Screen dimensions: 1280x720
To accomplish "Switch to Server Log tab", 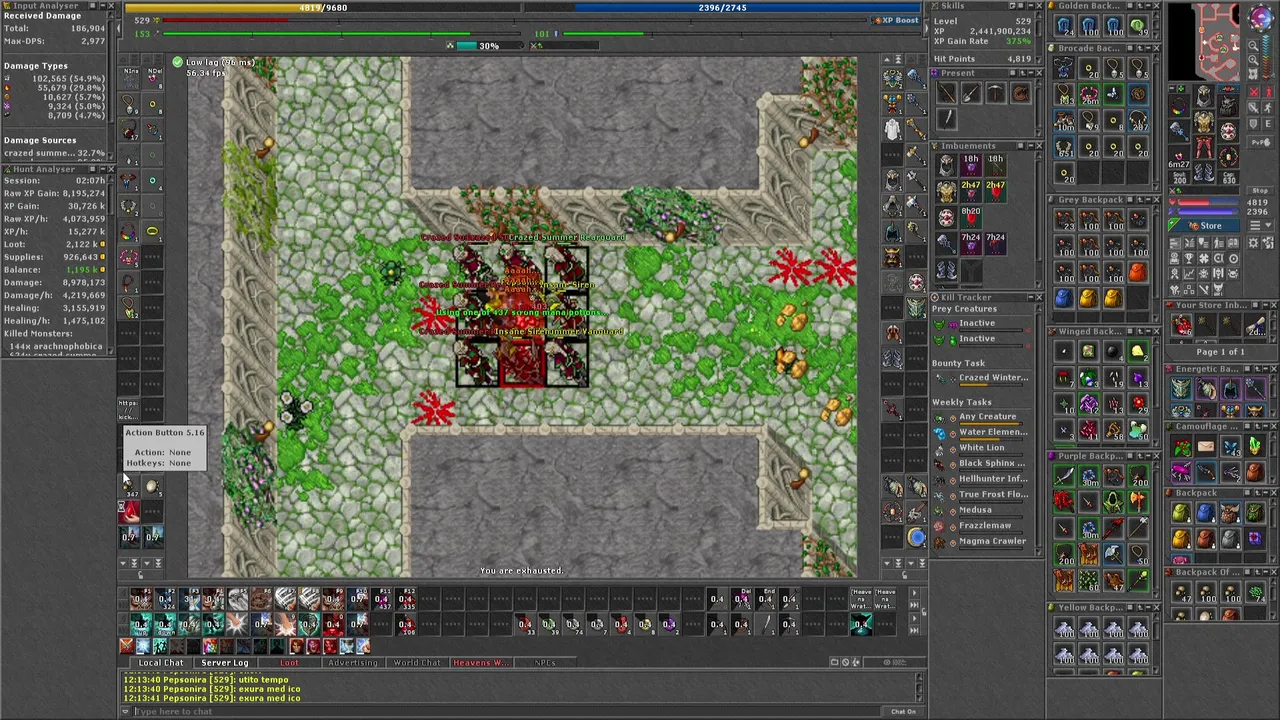I will [225, 663].
